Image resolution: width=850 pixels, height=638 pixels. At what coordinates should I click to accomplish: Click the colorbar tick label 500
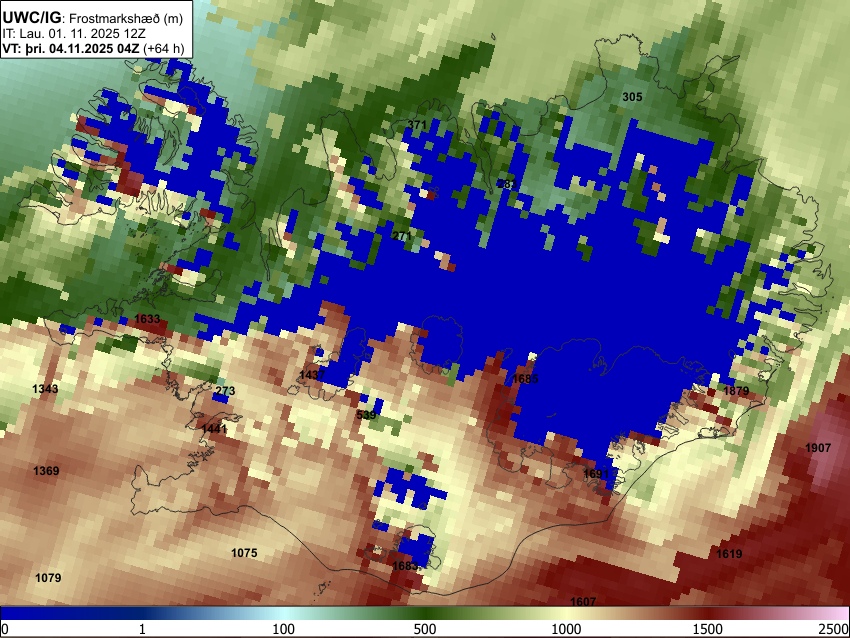(425, 629)
